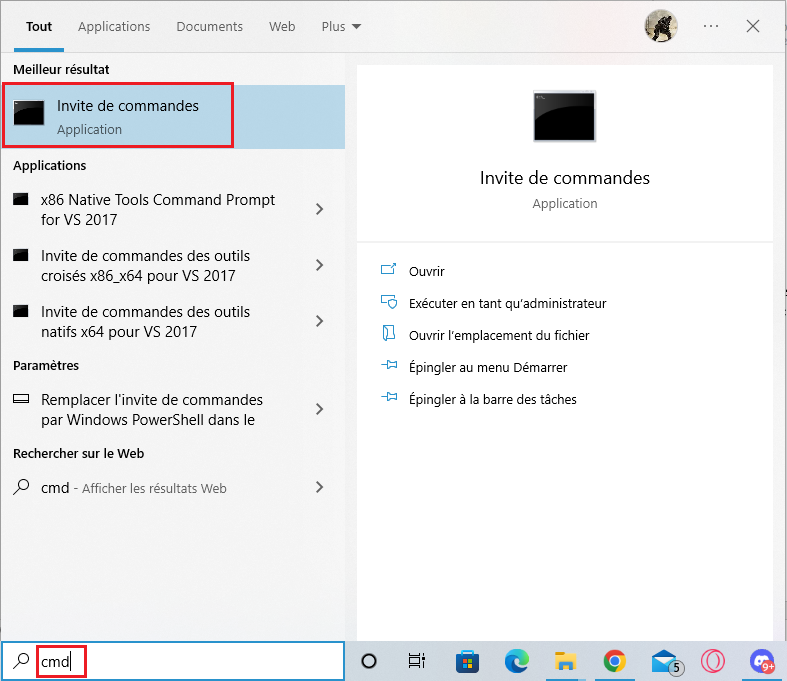Viewport: 787px width, 681px height.
Task: Open Remplacer l'invite de commandes par PowerShell setting
Action: [152, 410]
